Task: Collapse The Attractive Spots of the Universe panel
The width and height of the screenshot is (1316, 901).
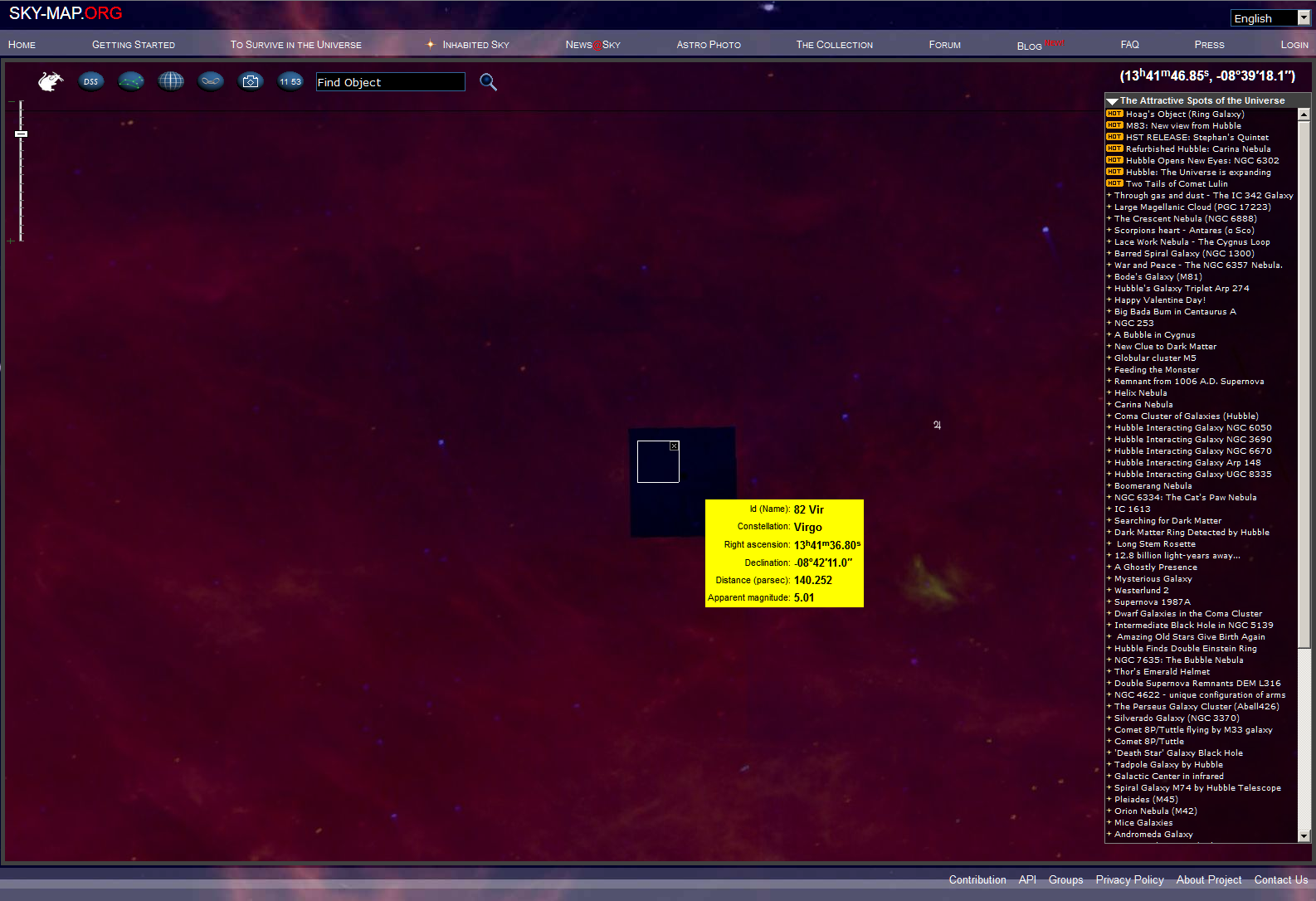Action: tap(1113, 101)
